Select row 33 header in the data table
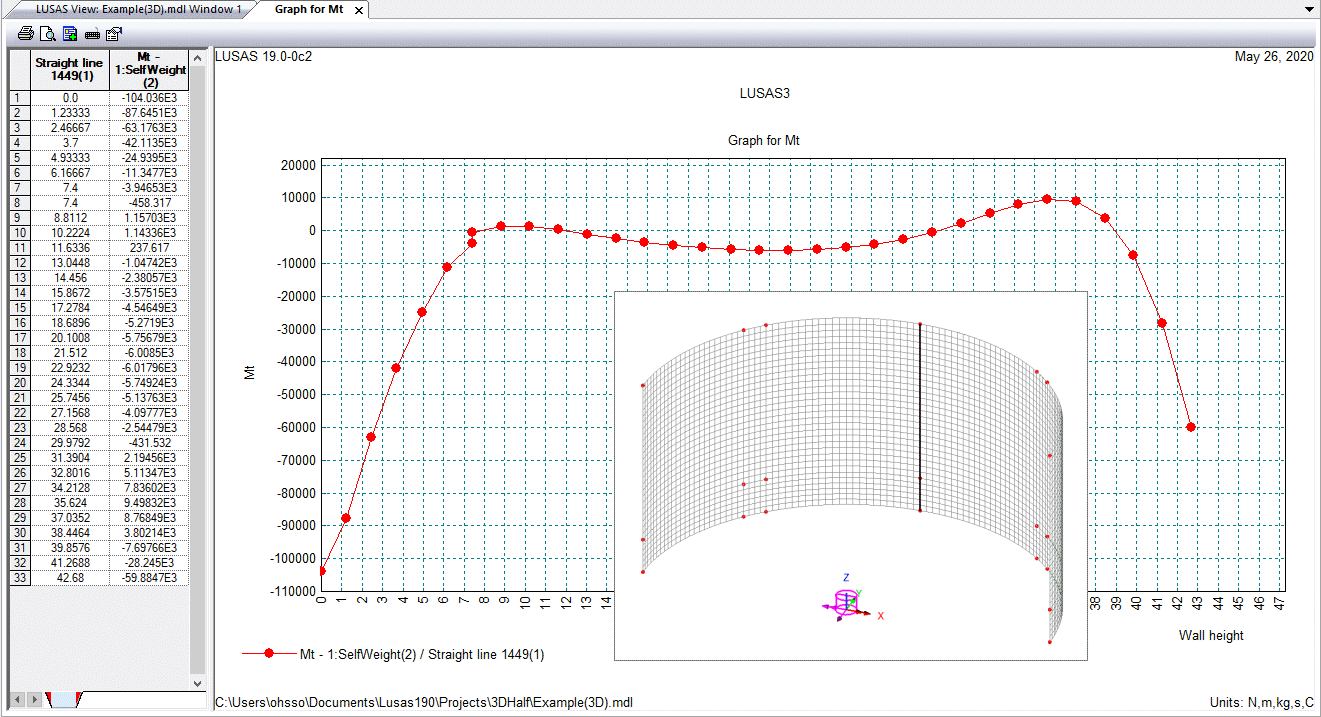This screenshot has height=717, width=1321. click(x=19, y=578)
